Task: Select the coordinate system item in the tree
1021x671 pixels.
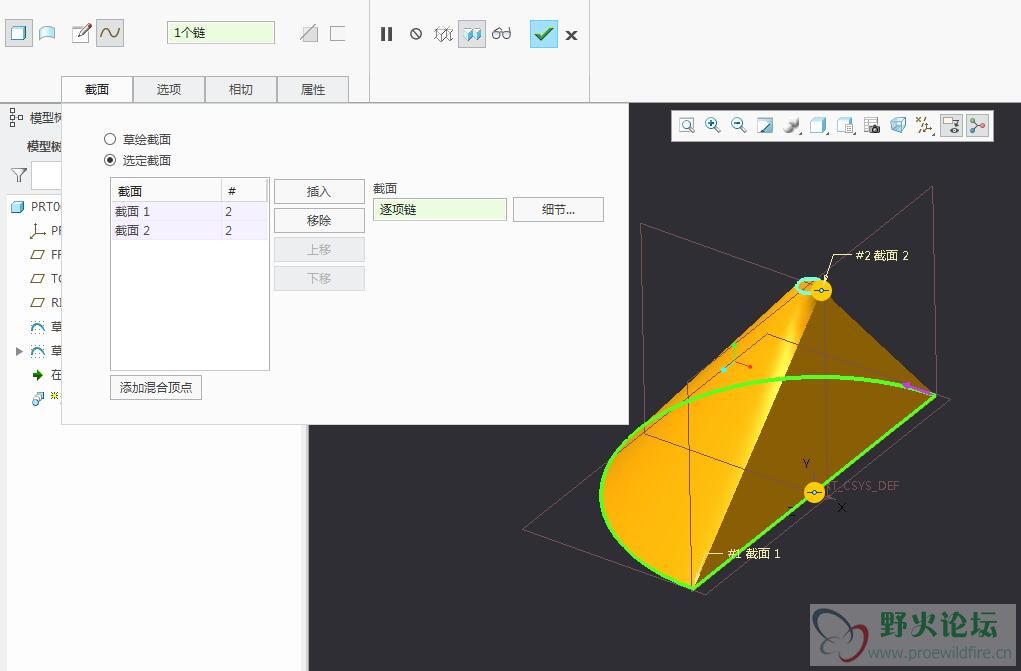Action: pyautogui.click(x=46, y=231)
